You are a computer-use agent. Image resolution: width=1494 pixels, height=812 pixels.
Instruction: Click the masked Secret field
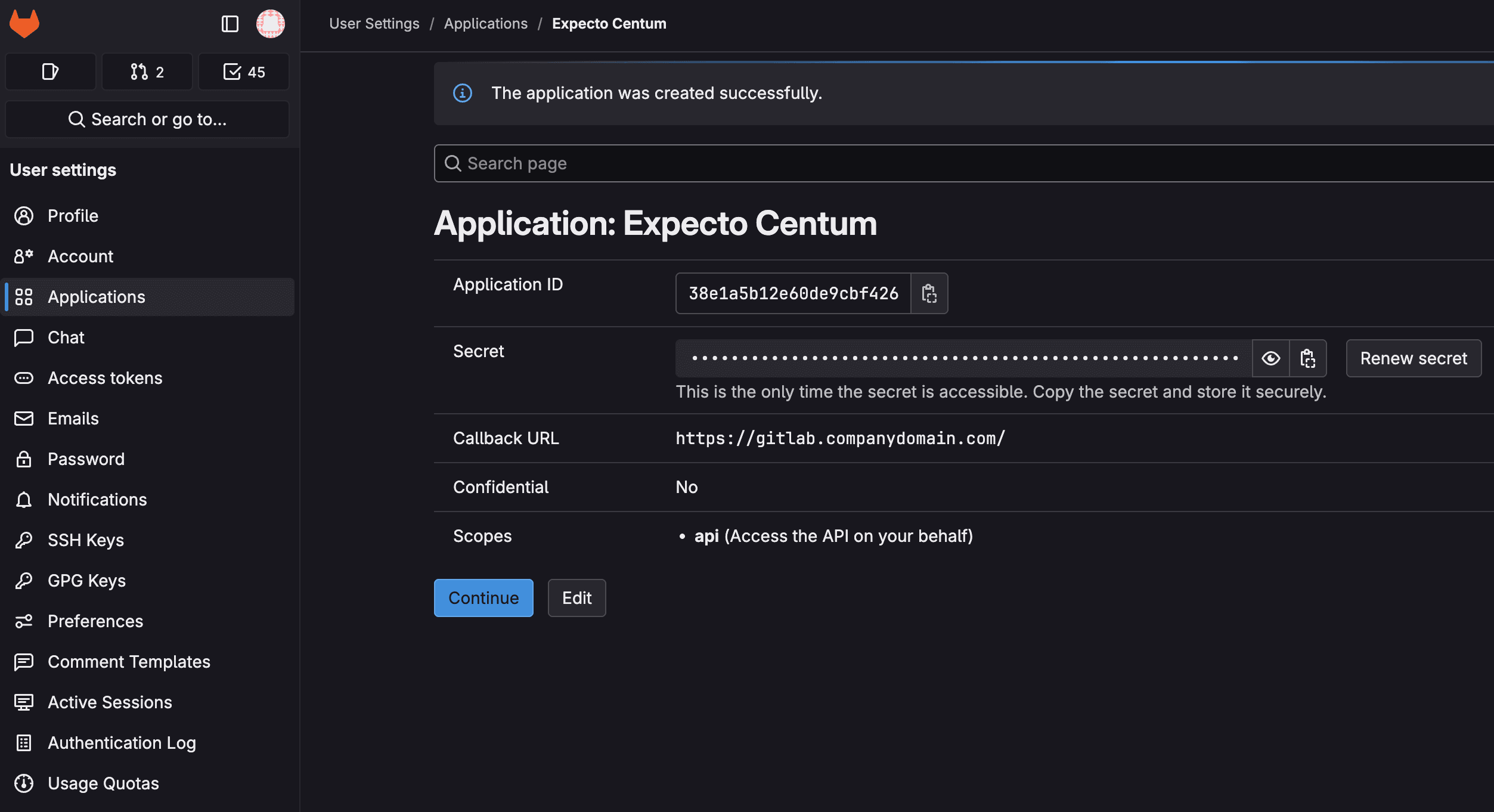pos(964,358)
